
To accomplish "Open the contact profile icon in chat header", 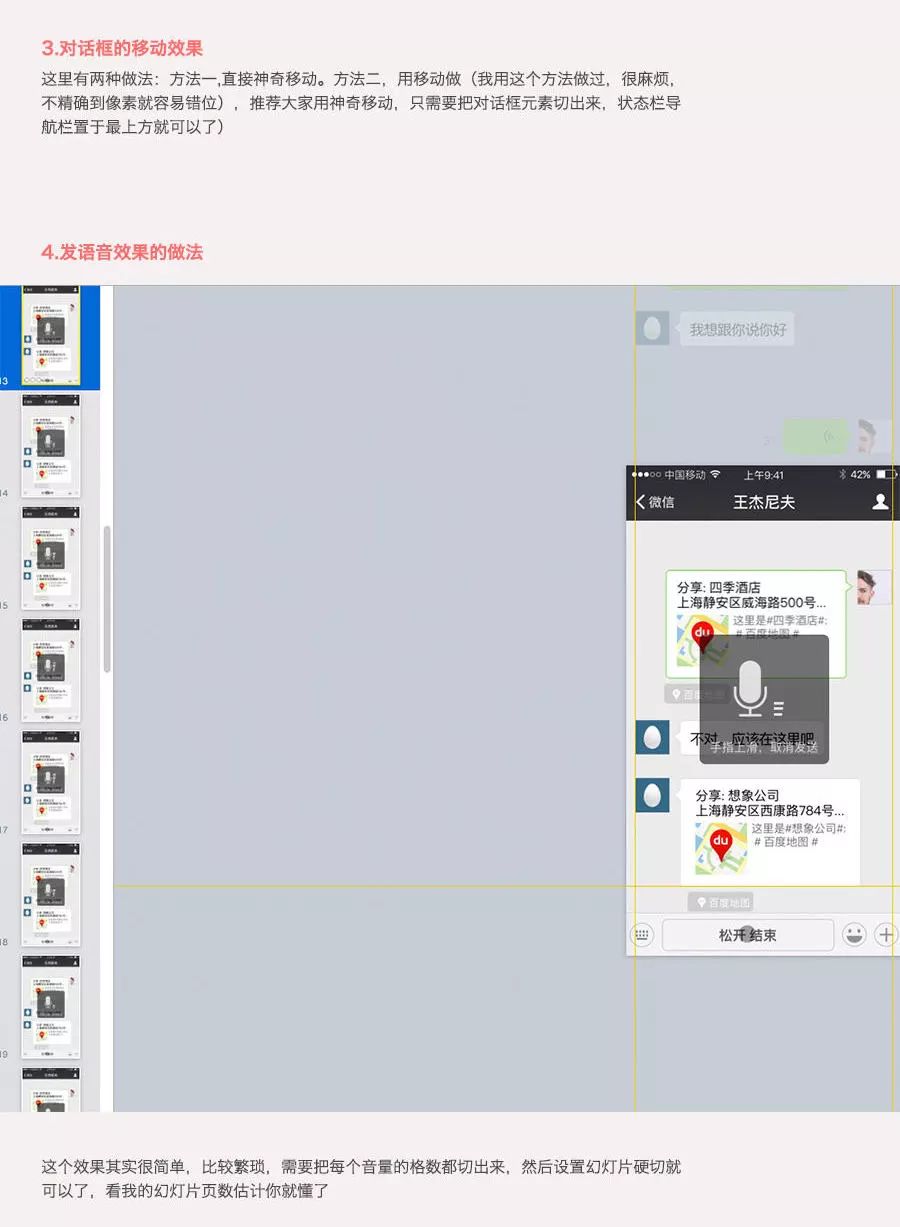I will [x=880, y=502].
